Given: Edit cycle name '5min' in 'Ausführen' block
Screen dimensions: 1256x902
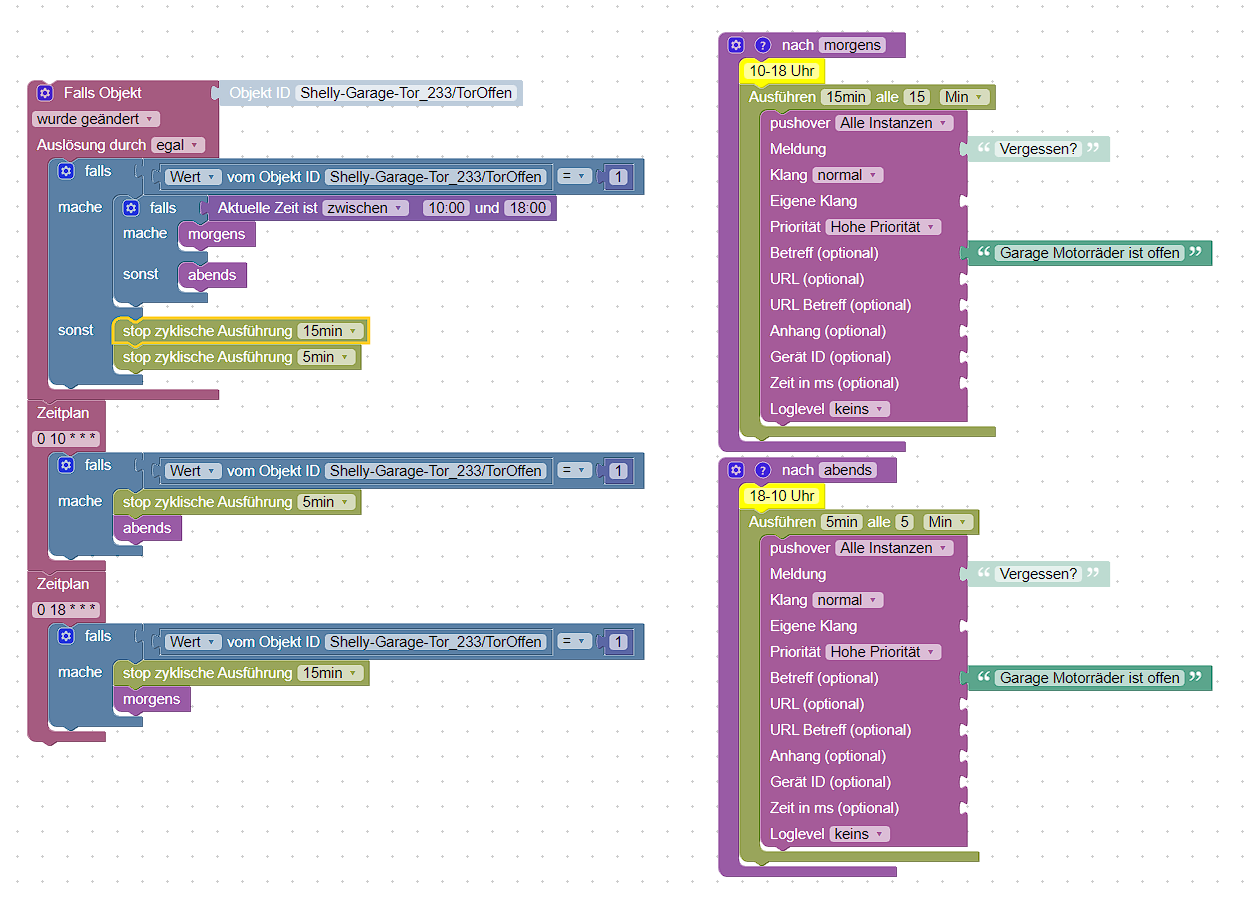Looking at the screenshot, I should click(841, 522).
